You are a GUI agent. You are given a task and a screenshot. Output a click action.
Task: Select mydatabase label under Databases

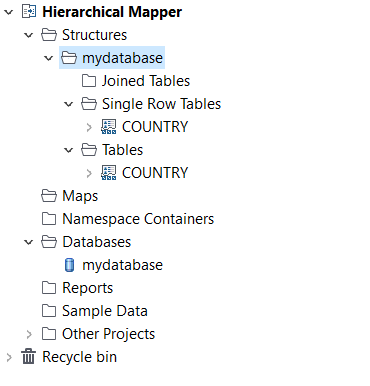[x=122, y=265]
